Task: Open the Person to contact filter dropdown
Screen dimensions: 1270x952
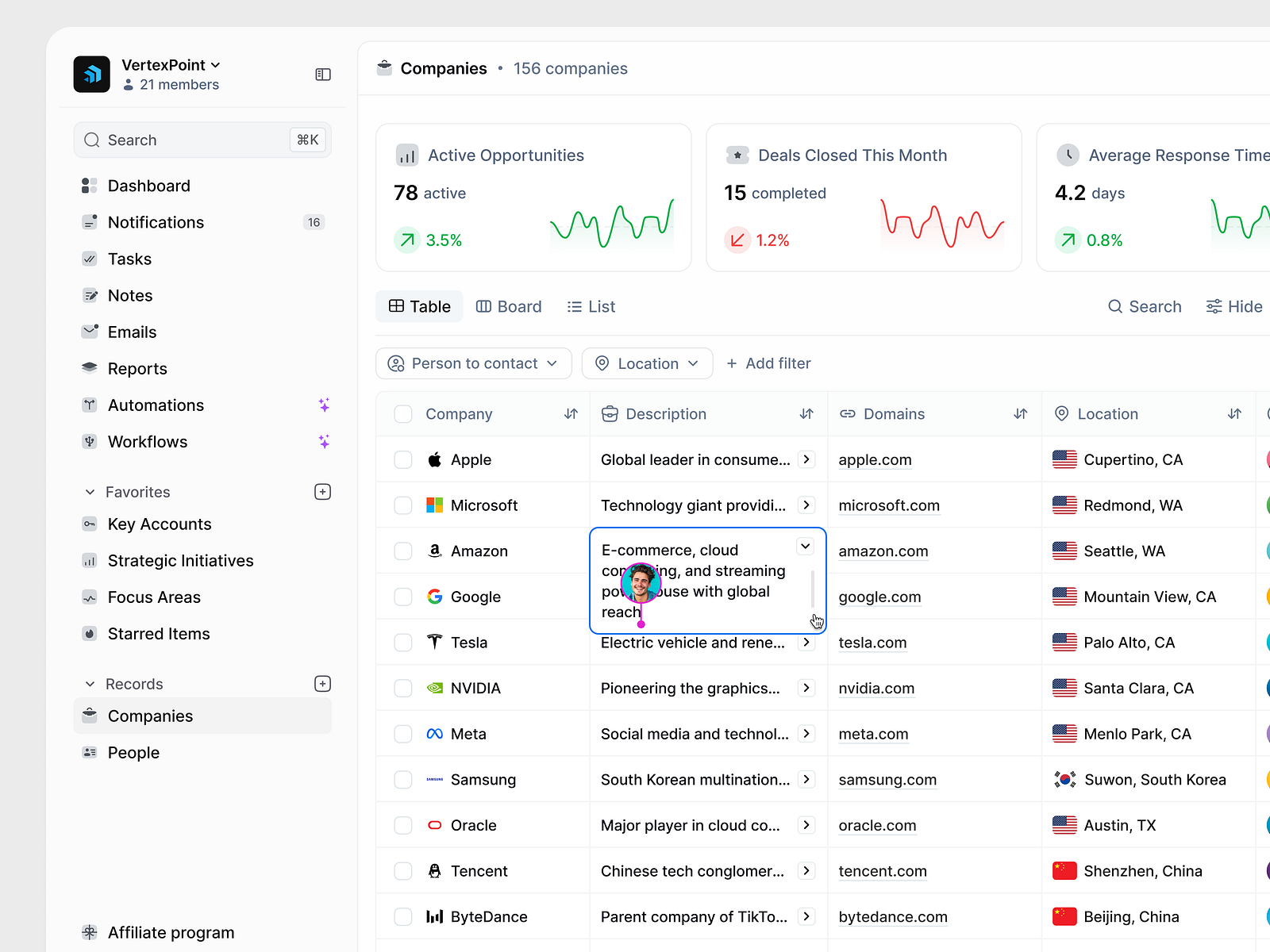Action: [473, 363]
